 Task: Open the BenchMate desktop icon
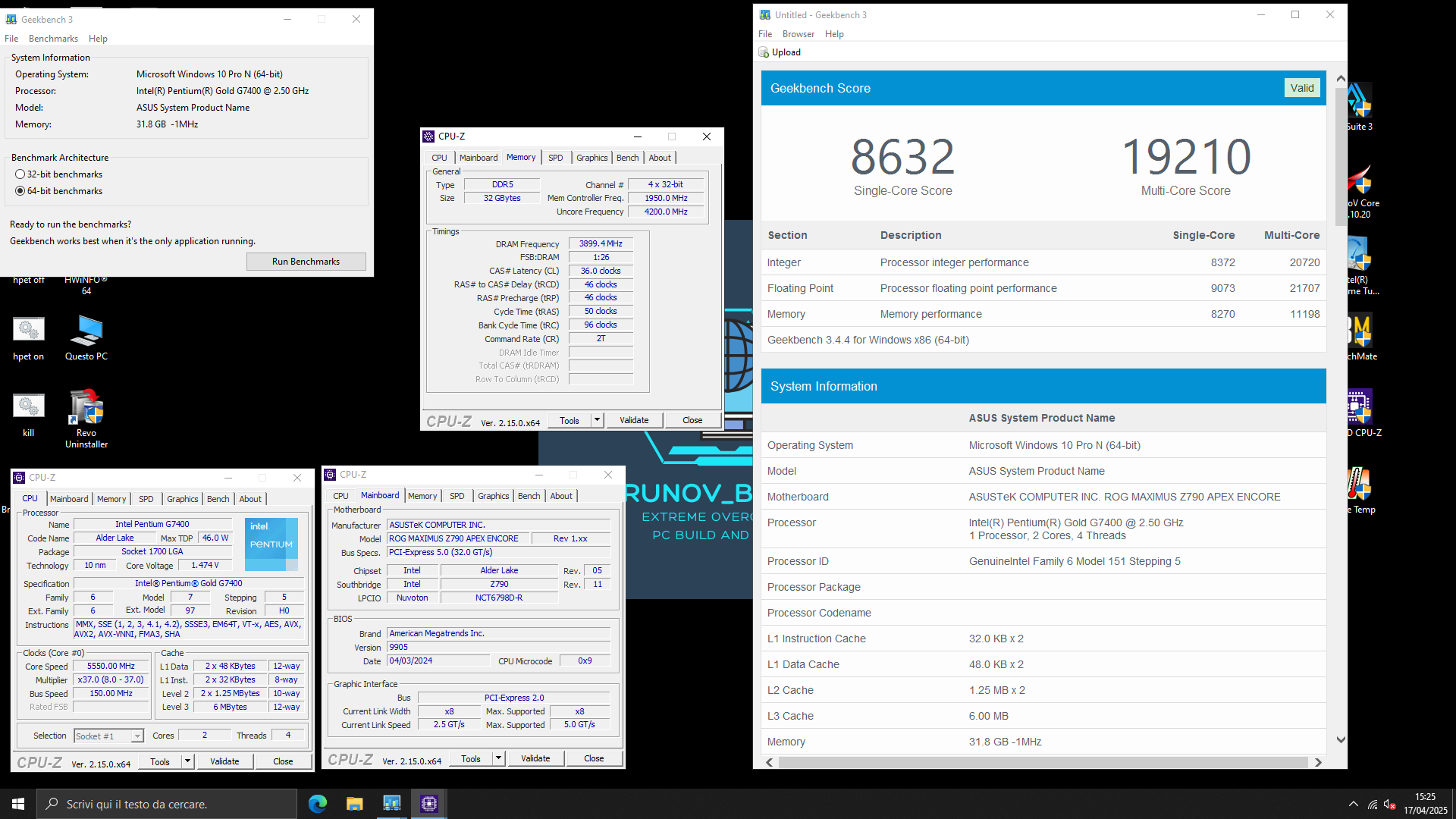(x=1360, y=337)
